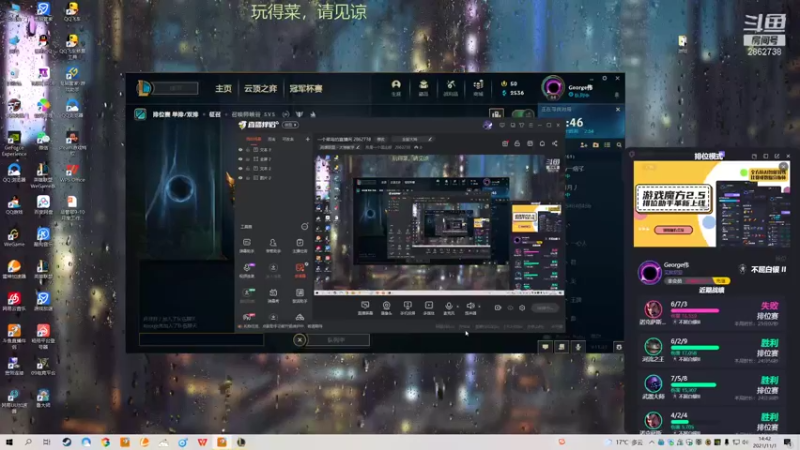
Task: Toggle eye visibility of 文本 3 source
Action: pyautogui.click(x=240, y=150)
